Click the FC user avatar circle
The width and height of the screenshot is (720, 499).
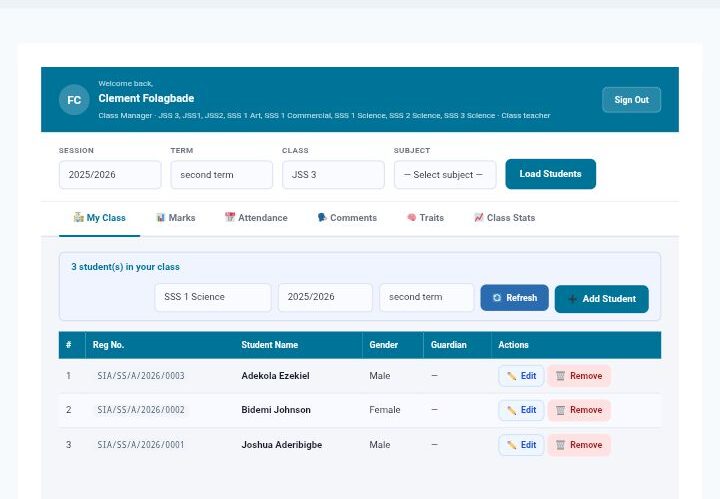pos(74,100)
